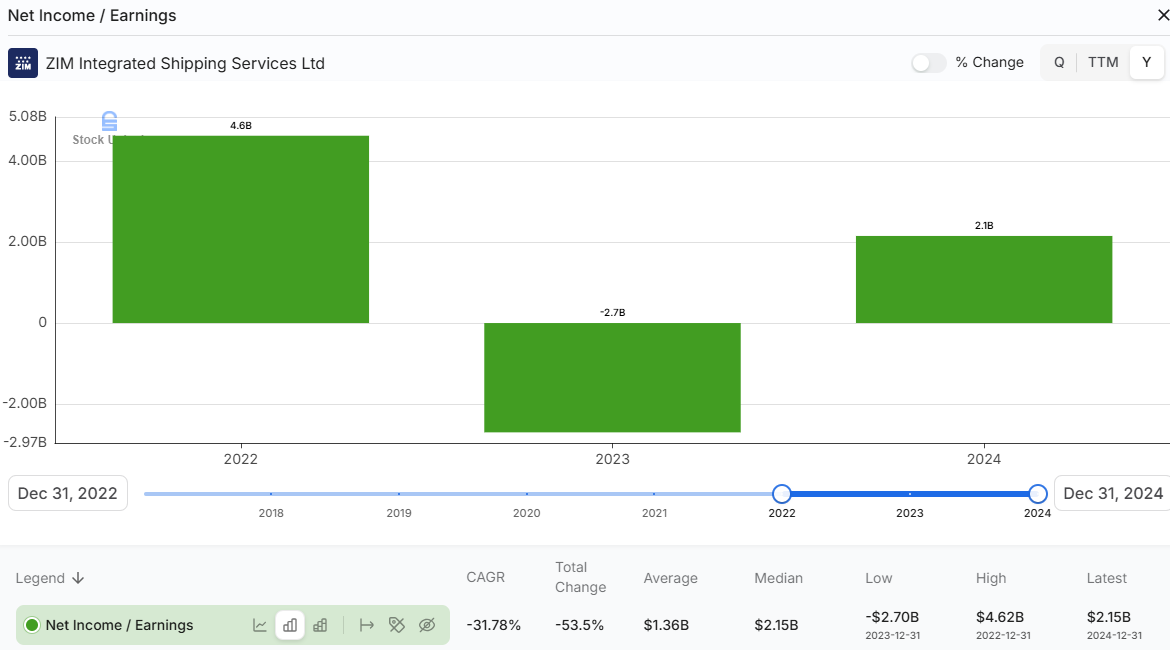Click the stock unlock padlock icon

click(108, 122)
